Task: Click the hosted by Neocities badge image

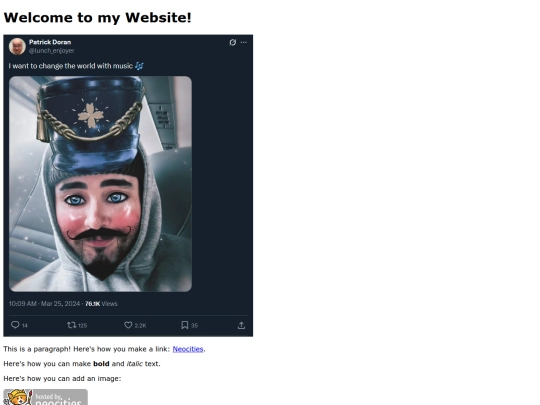Action: click(x=45, y=397)
